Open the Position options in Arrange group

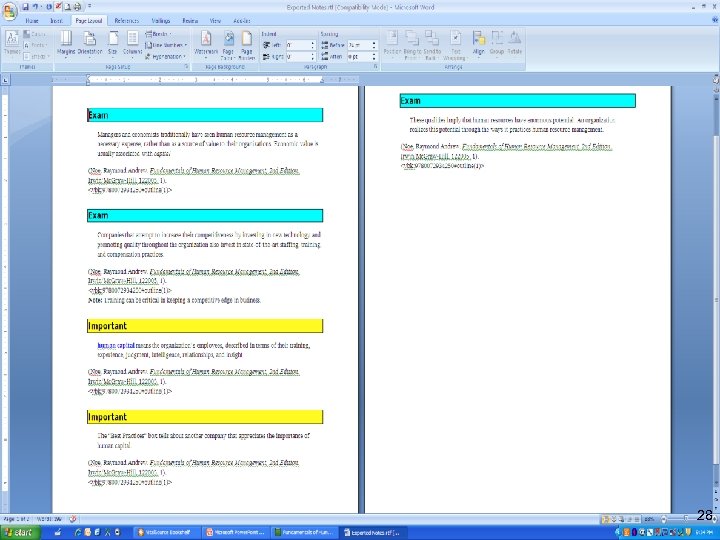click(x=392, y=45)
